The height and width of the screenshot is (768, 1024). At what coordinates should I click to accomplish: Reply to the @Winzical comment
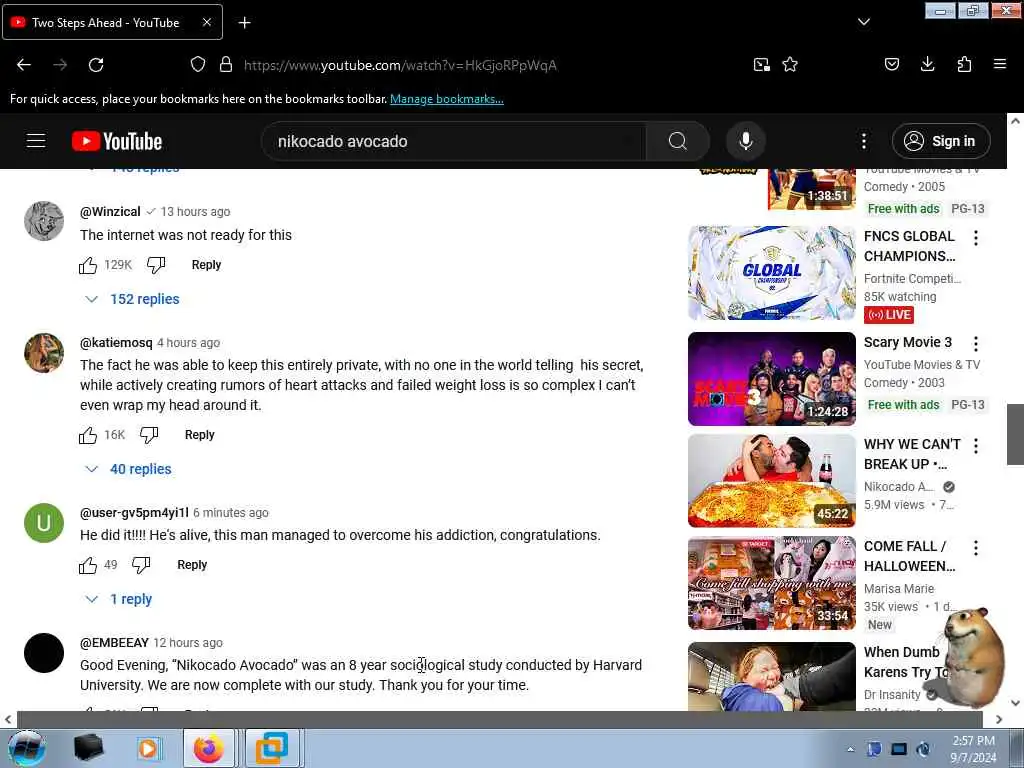coord(206,265)
